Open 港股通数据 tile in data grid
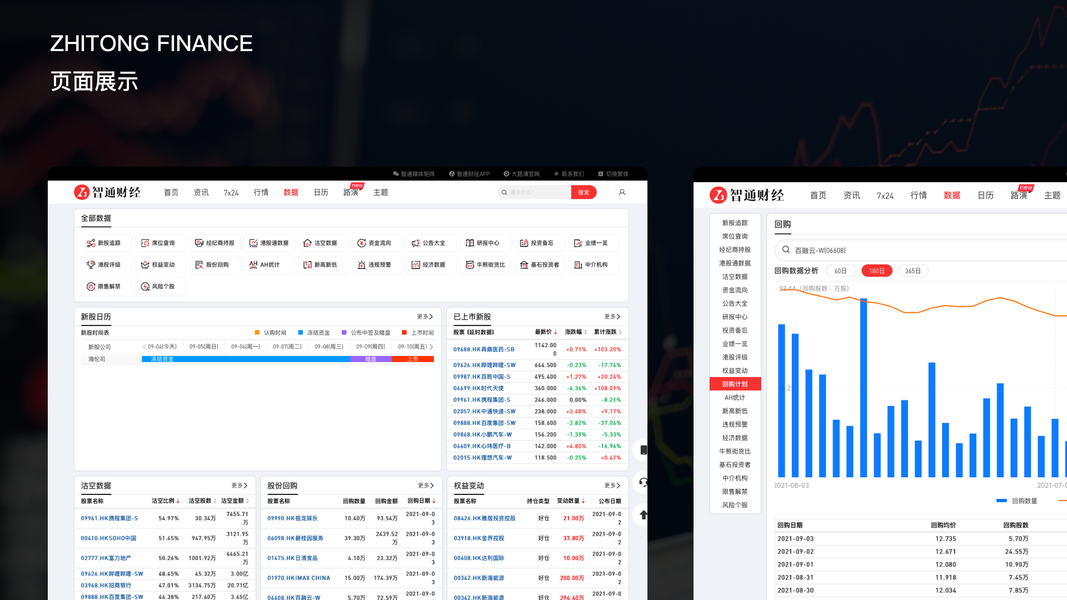The image size is (1067, 600). (269, 243)
